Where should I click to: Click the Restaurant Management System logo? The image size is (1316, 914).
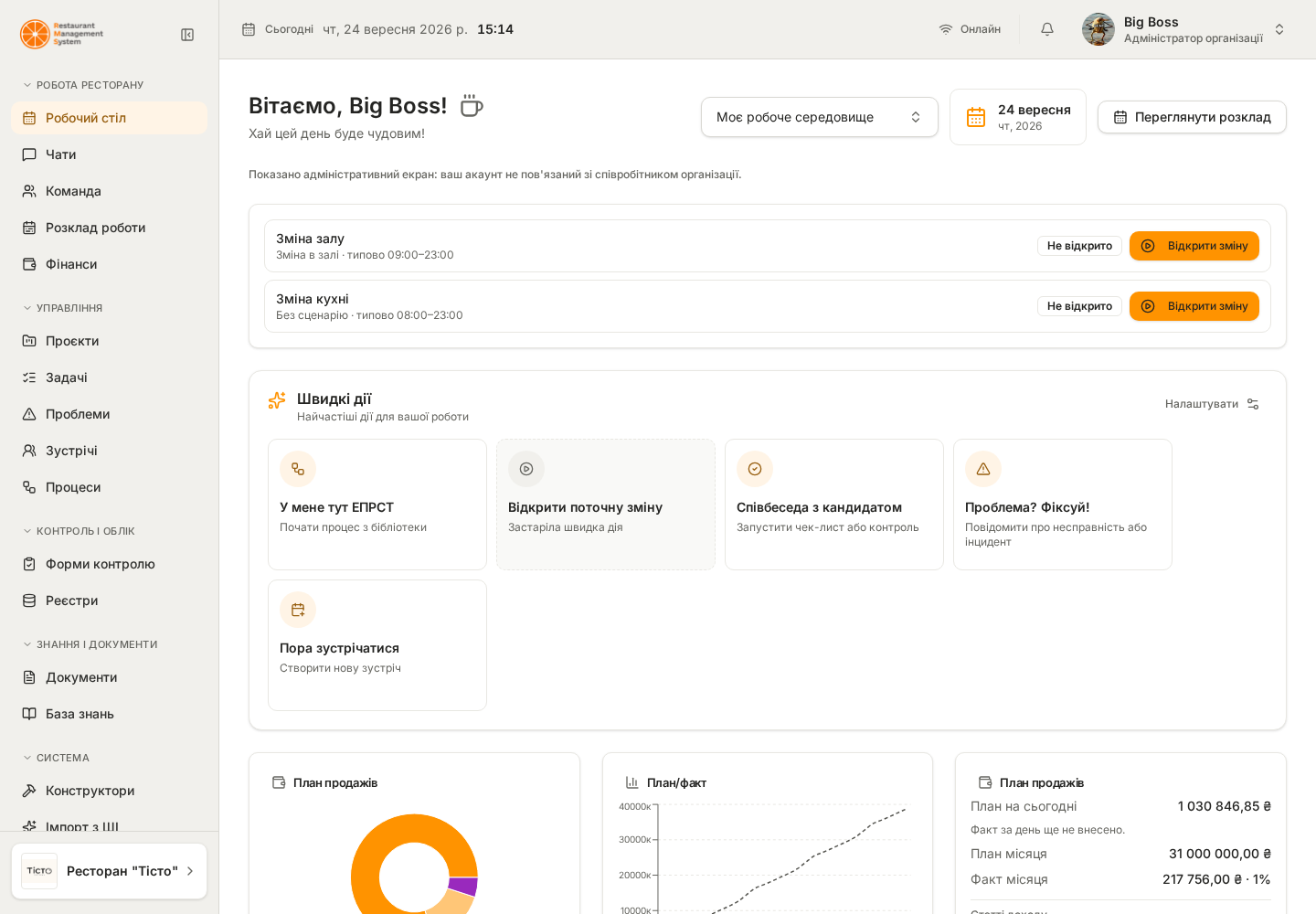(62, 34)
